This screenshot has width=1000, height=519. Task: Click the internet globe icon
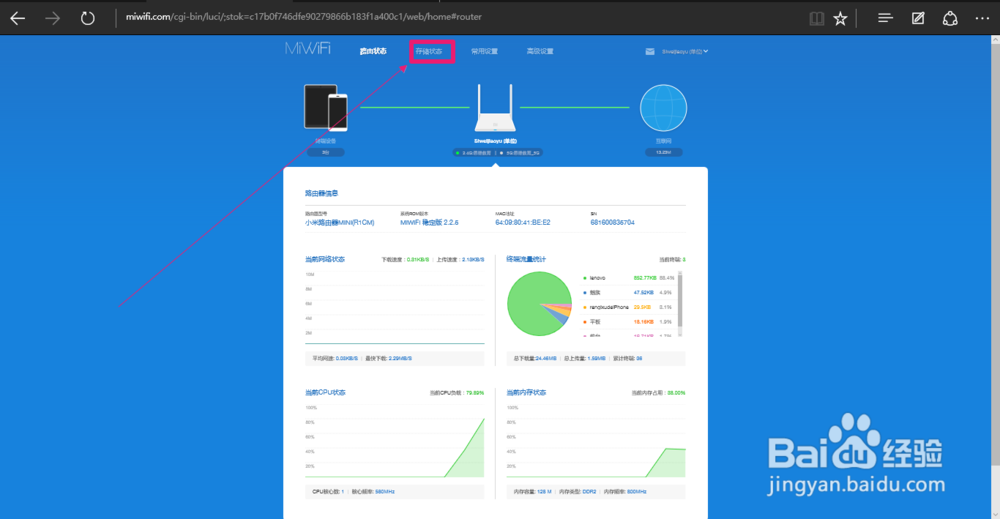pyautogui.click(x=663, y=108)
